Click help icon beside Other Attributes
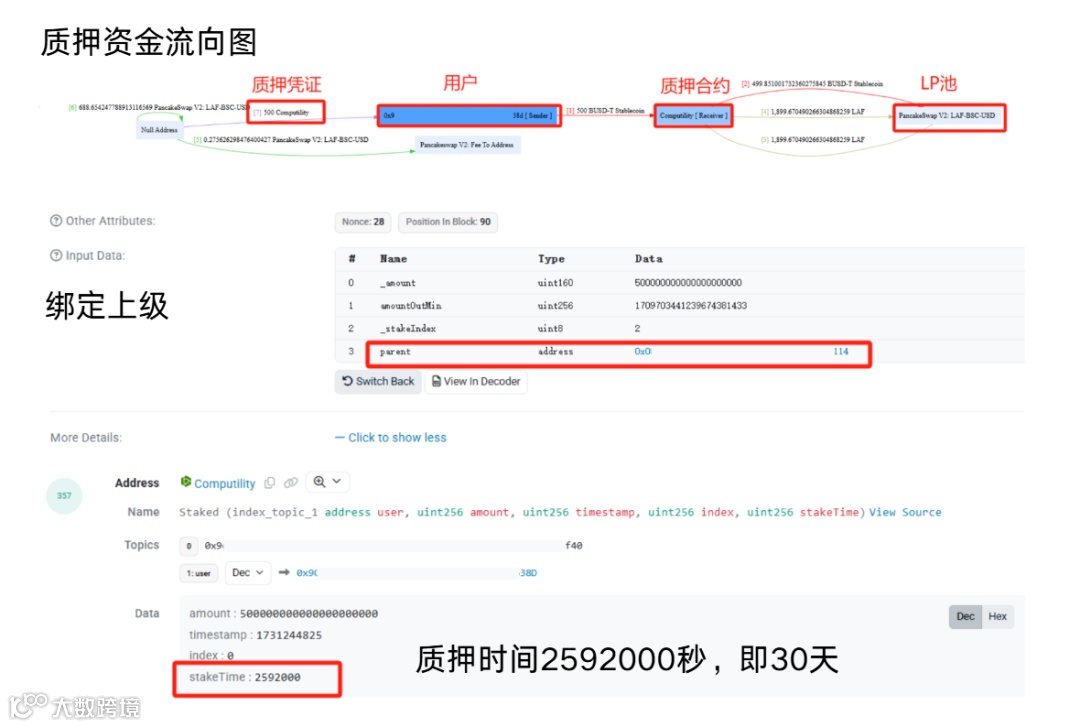1080x727 pixels. [x=56, y=221]
